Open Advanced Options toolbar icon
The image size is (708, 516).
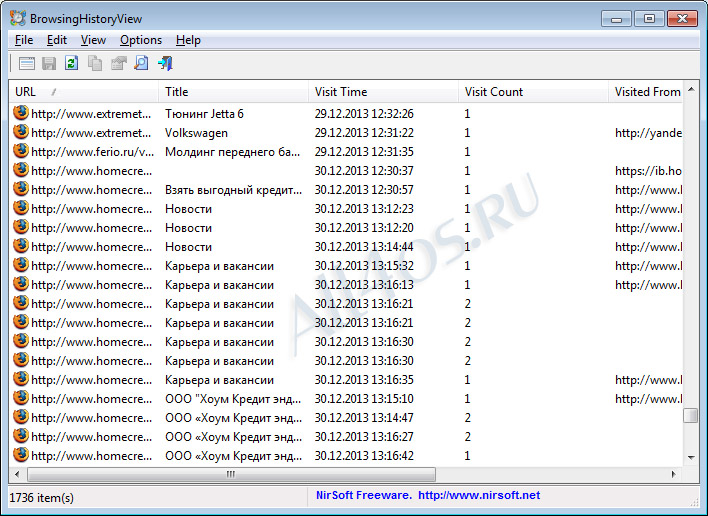[x=27, y=63]
